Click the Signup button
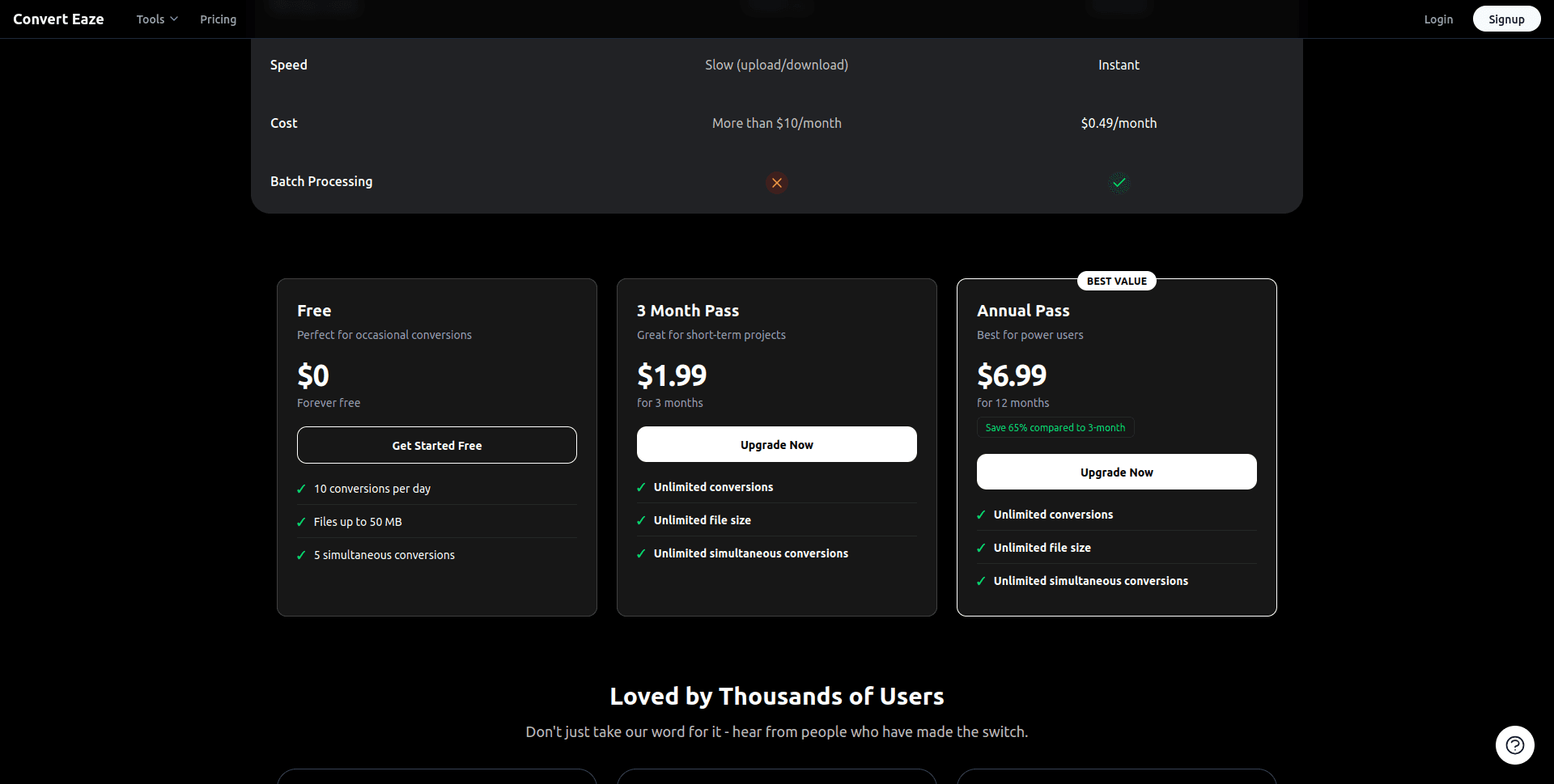The height and width of the screenshot is (784, 1554). pyautogui.click(x=1506, y=19)
